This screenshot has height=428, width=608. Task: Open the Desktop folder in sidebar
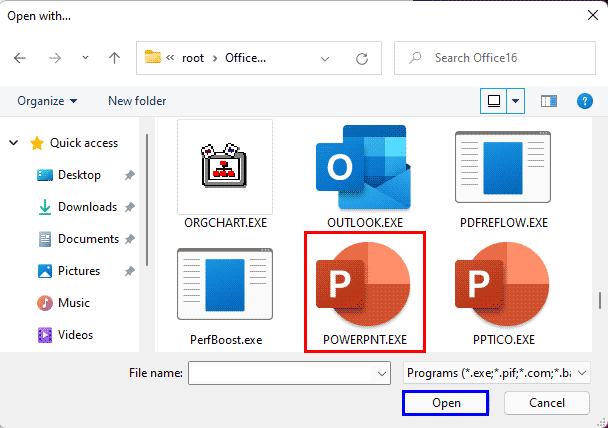[69, 175]
